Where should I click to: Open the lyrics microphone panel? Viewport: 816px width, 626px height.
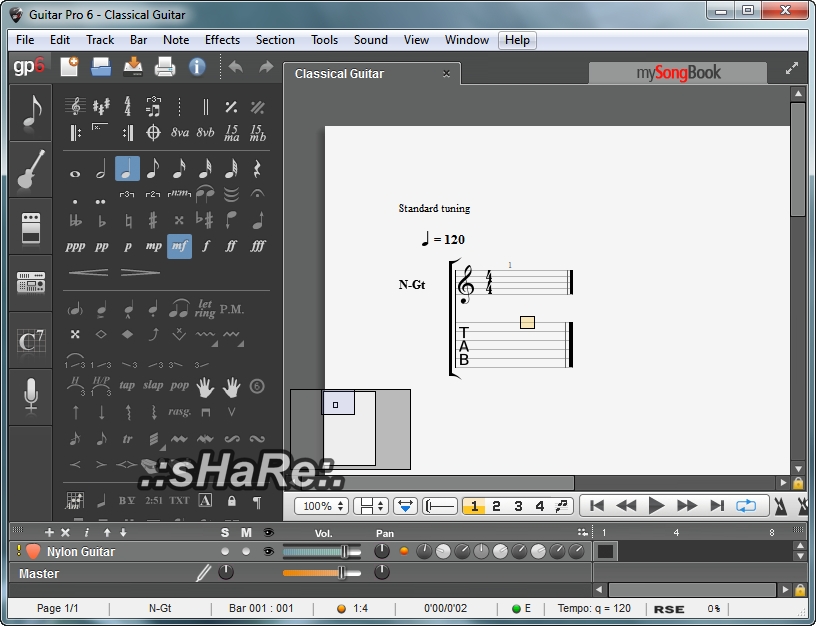tap(31, 397)
